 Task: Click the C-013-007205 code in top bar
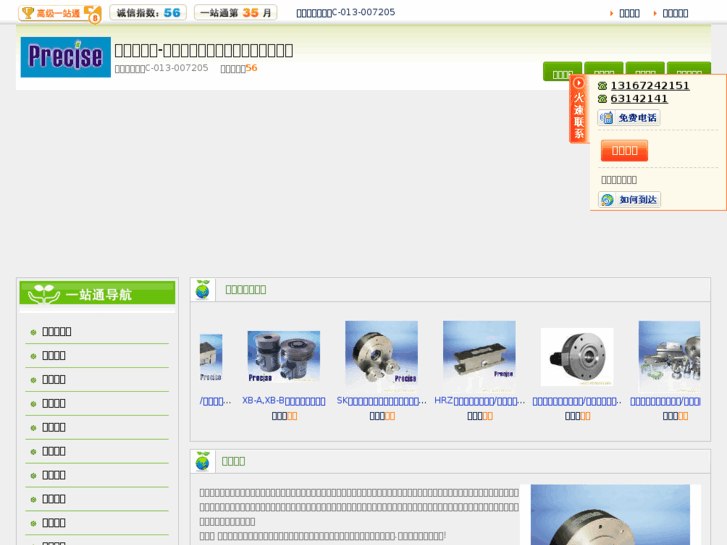[364, 13]
